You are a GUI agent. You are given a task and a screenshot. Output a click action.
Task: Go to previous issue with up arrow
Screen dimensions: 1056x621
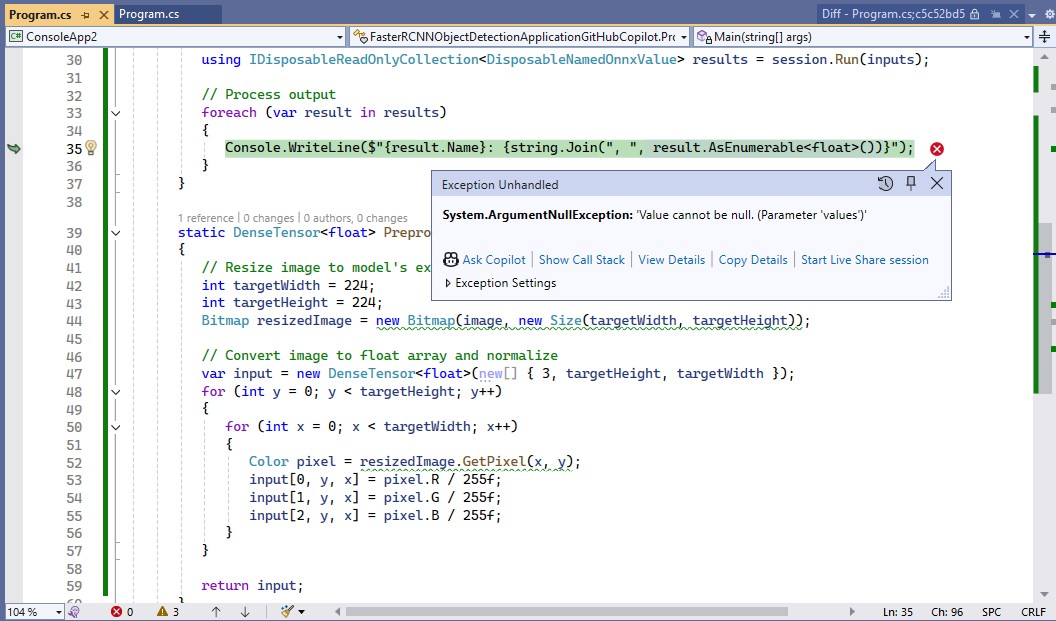(216, 611)
